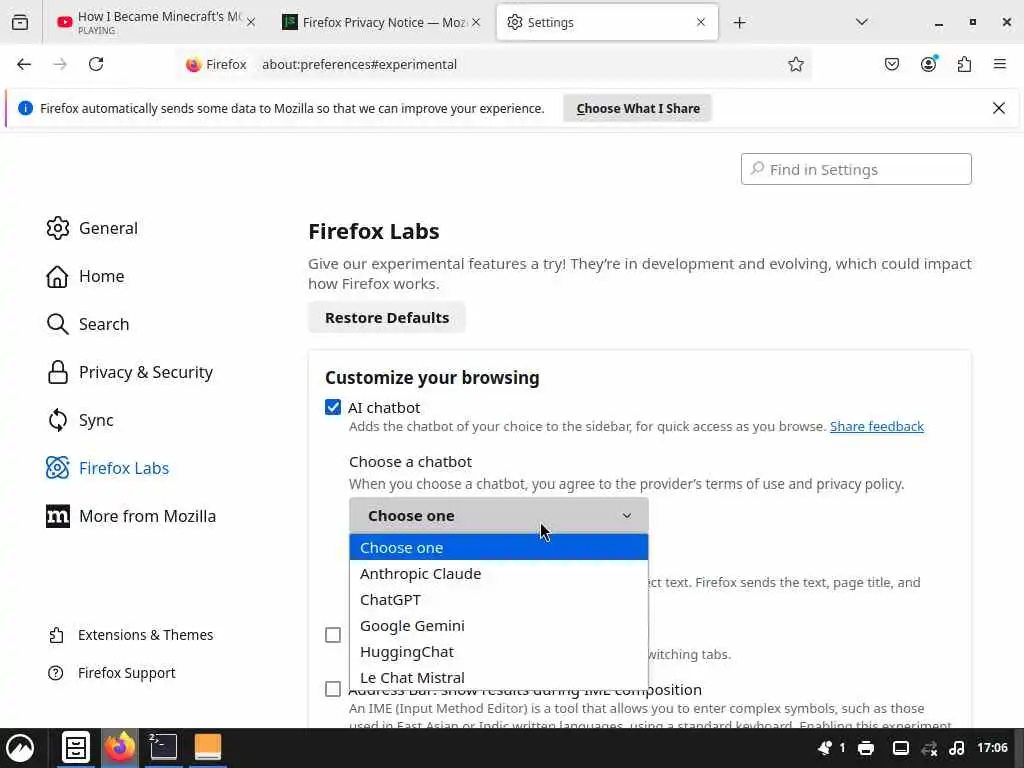Screen dimensions: 1024x768
Task: Open Privacy & Security settings
Action: (x=130, y=372)
